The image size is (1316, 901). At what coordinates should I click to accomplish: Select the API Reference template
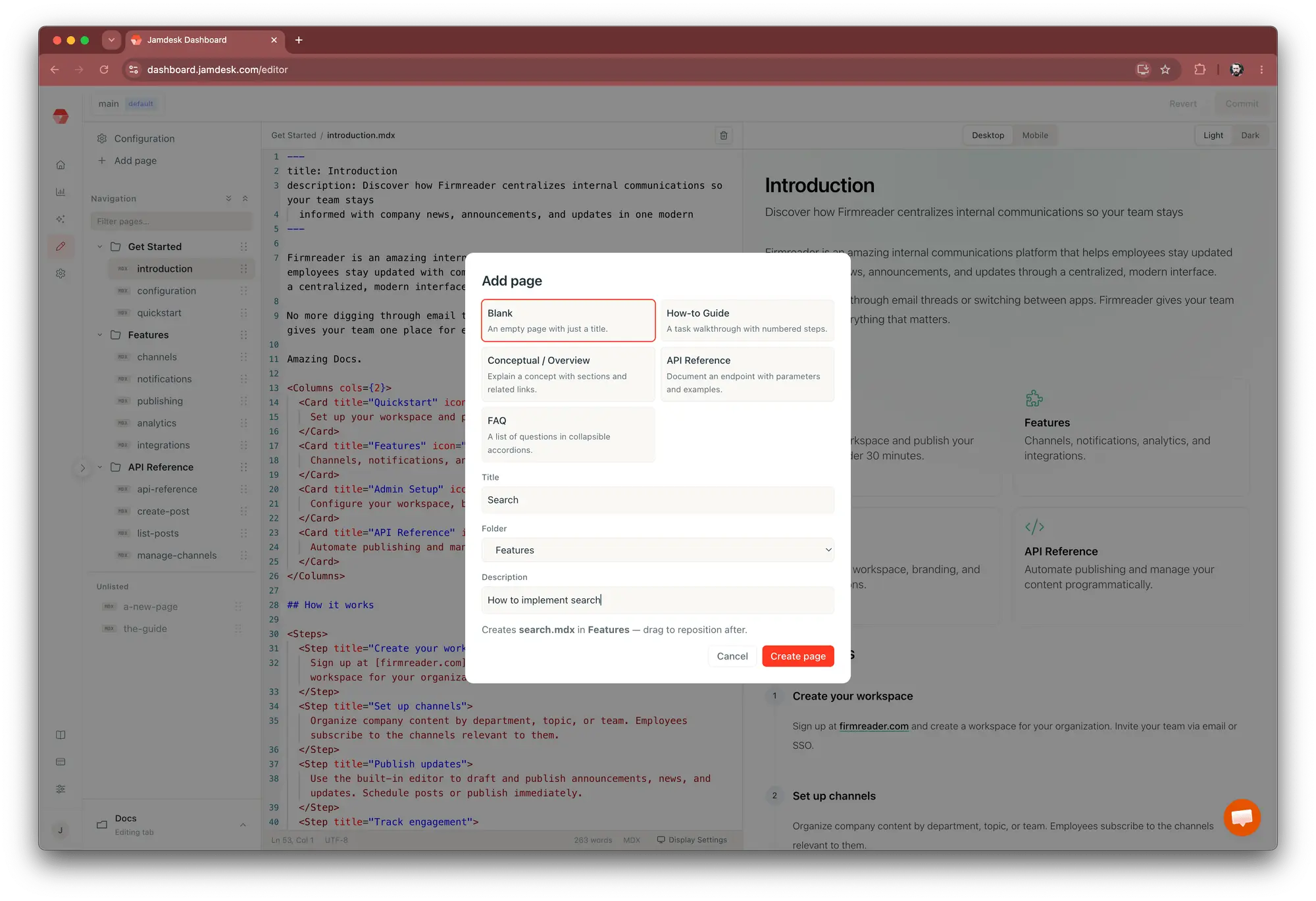pos(747,374)
